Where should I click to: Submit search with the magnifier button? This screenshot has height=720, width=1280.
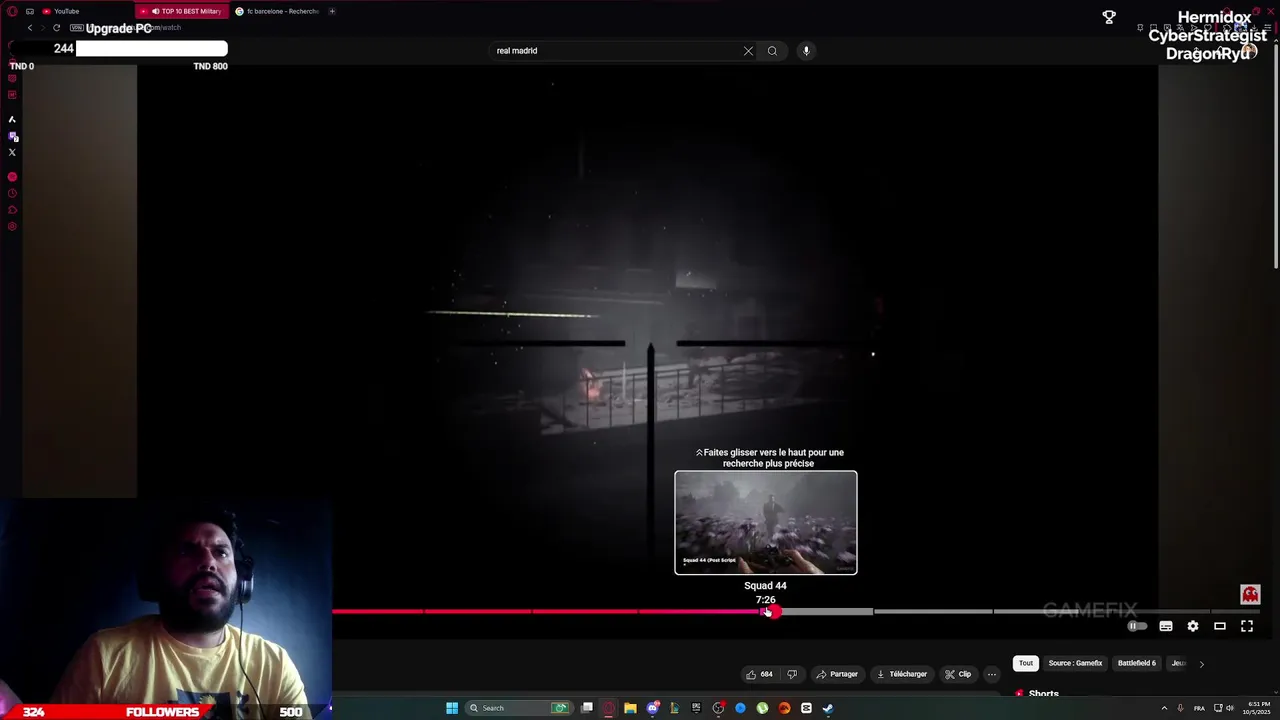(x=772, y=51)
